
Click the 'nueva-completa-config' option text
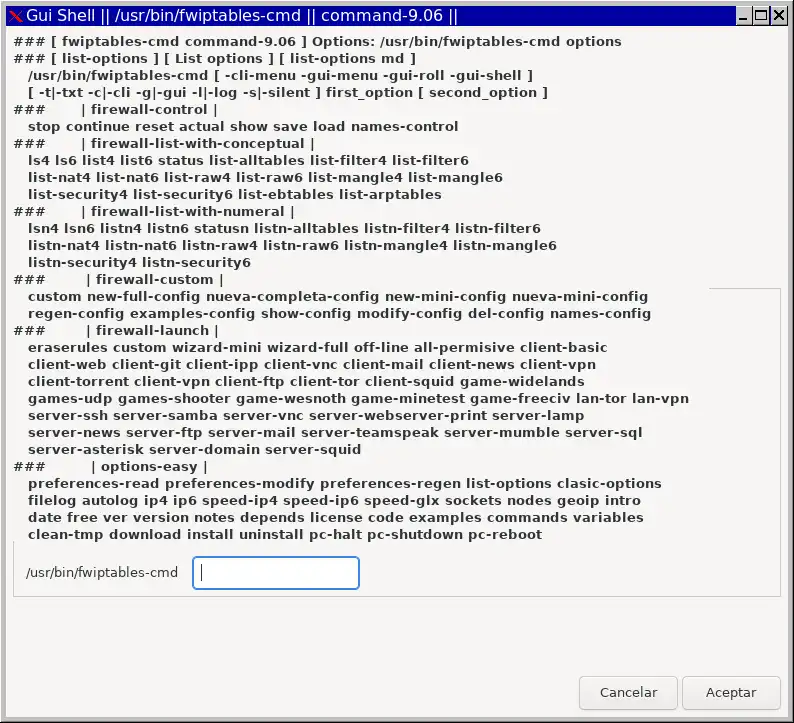[x=292, y=297]
